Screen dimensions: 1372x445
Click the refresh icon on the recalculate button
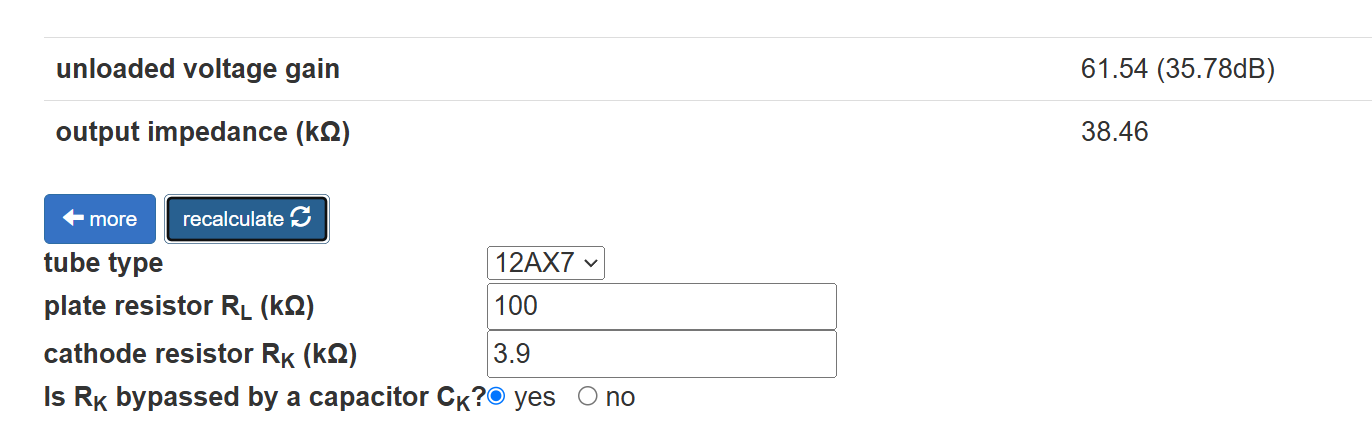pyautogui.click(x=300, y=218)
